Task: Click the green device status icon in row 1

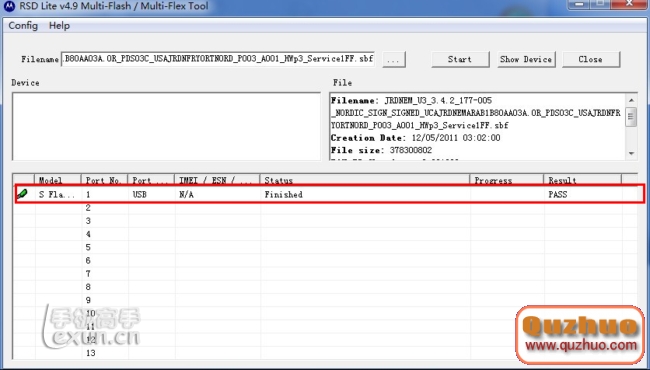Action: point(22,193)
